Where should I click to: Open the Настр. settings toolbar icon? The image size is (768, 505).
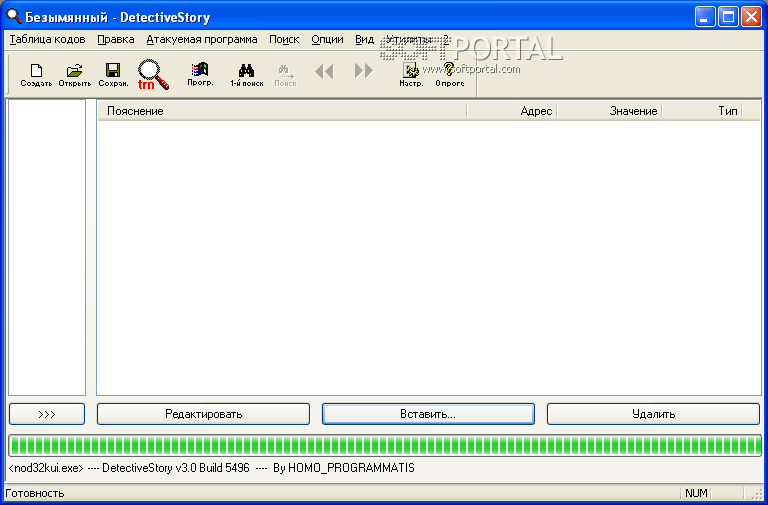[x=411, y=75]
